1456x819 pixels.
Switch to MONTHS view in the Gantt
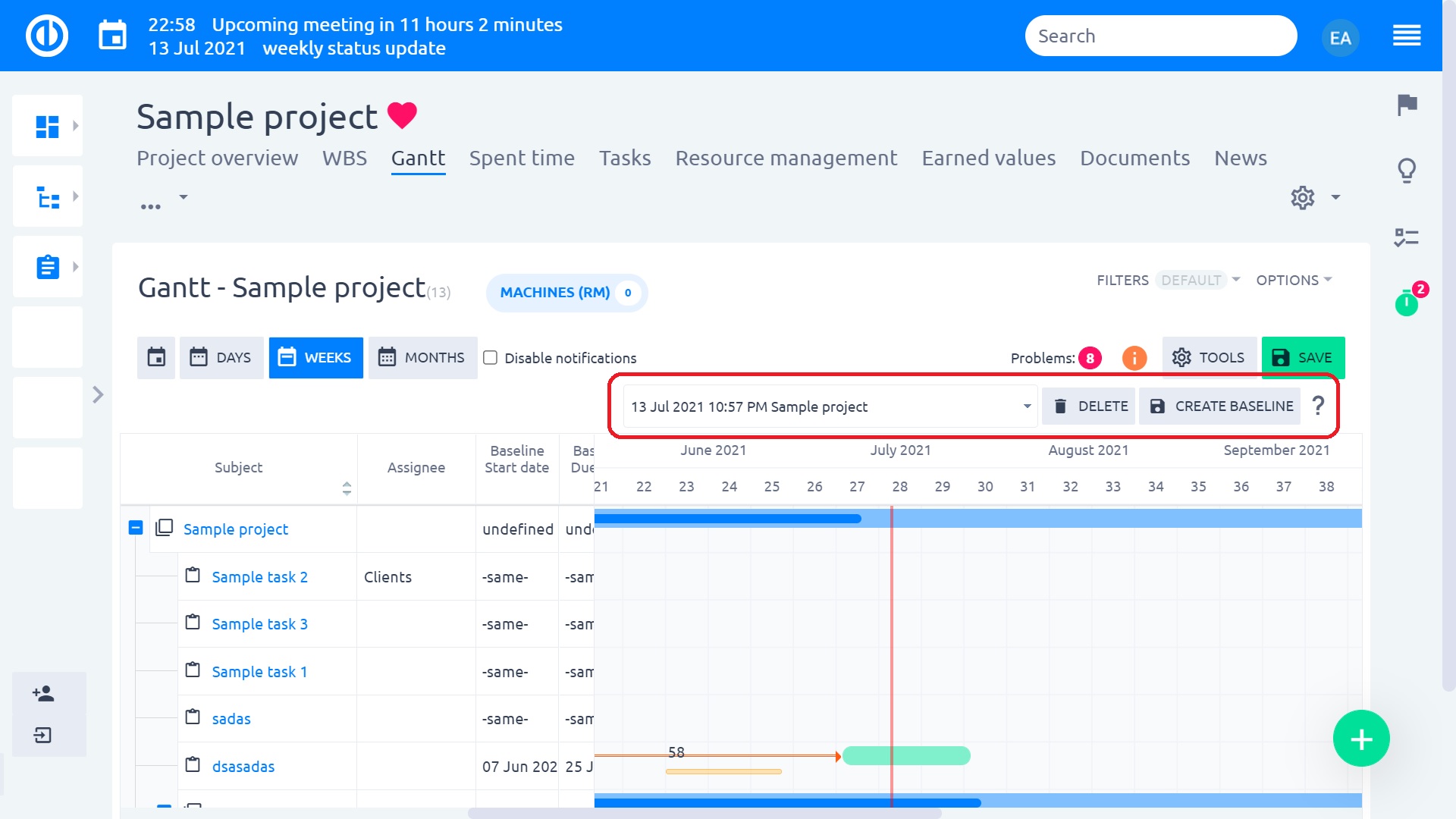point(422,357)
